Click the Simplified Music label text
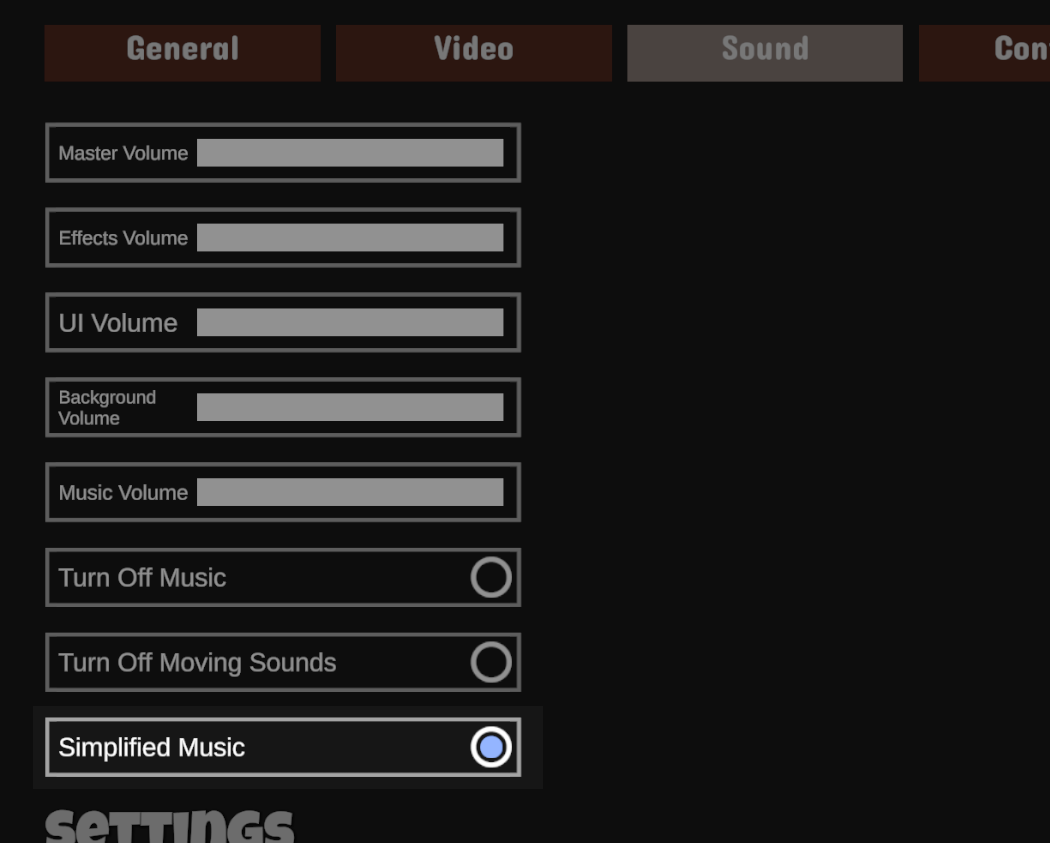Viewport: 1050px width, 843px height. pyautogui.click(x=151, y=748)
